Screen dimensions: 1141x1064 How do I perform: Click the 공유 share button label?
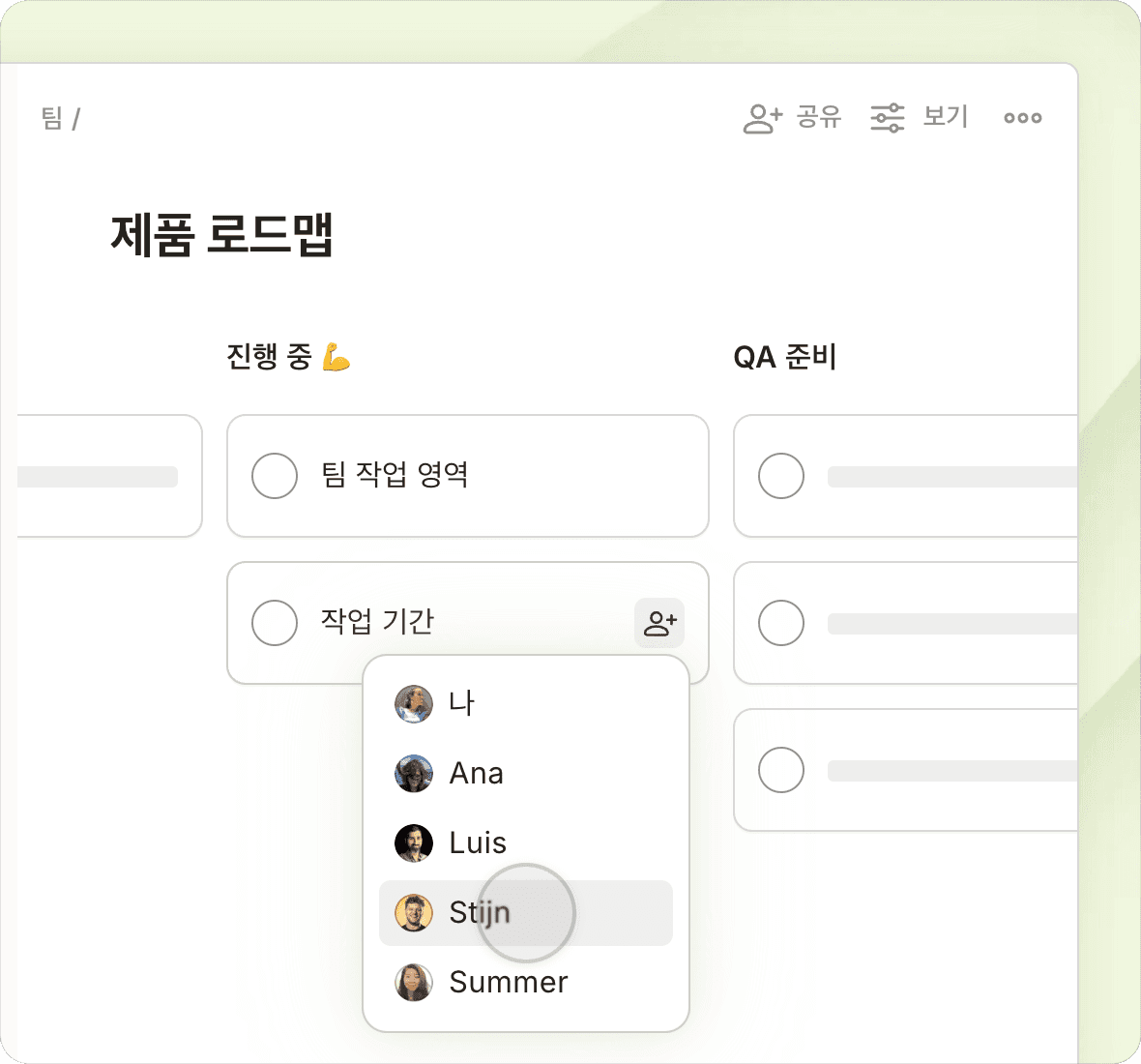pos(819,117)
